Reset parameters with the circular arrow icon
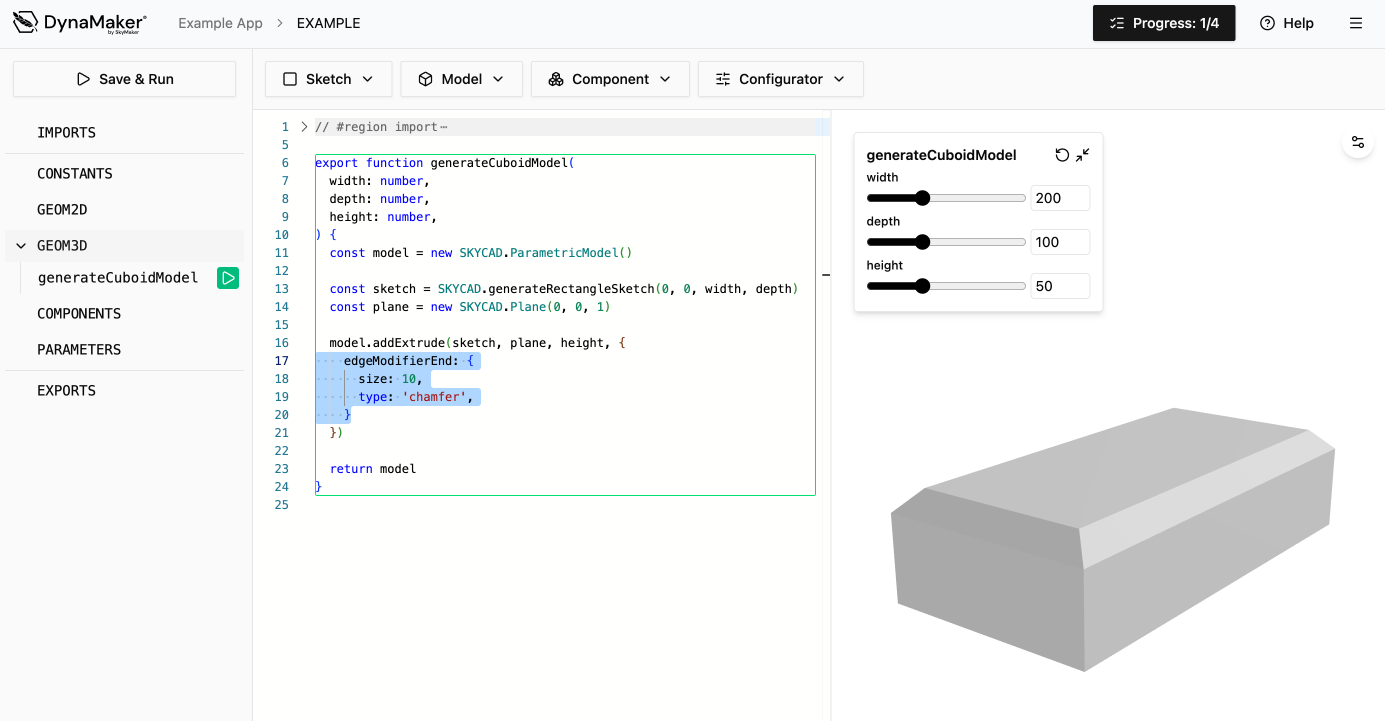This screenshot has width=1385, height=721. pos(1062,155)
